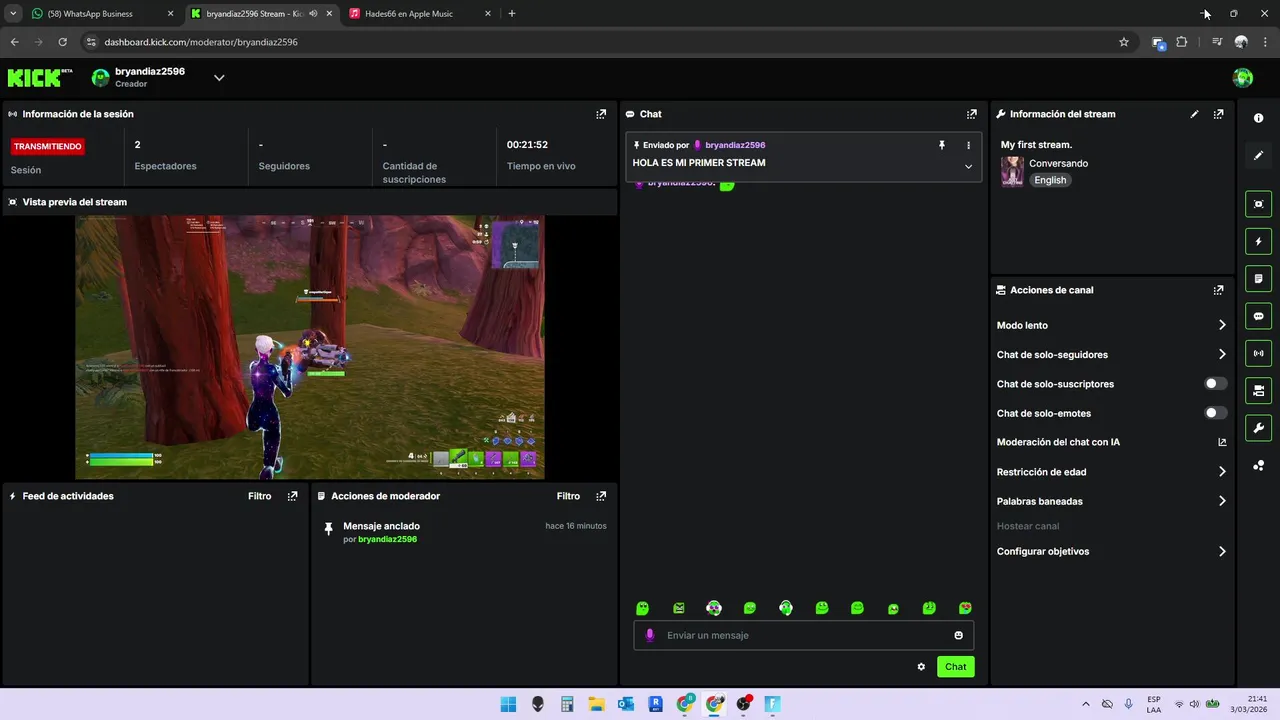Screen dimensions: 1280x720
Task: Reload the page
Action: 62,42
